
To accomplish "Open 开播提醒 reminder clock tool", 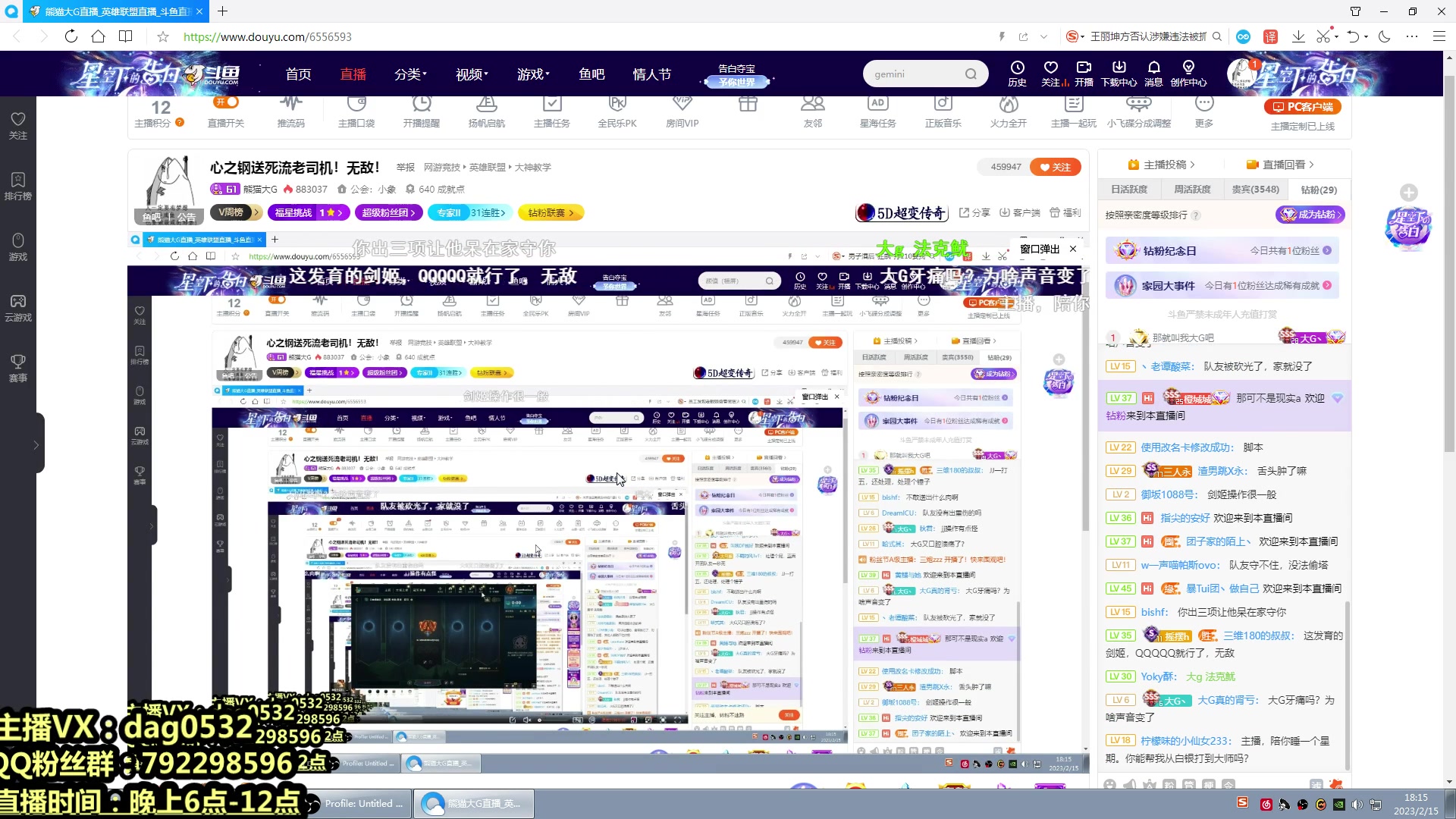I will (x=422, y=111).
